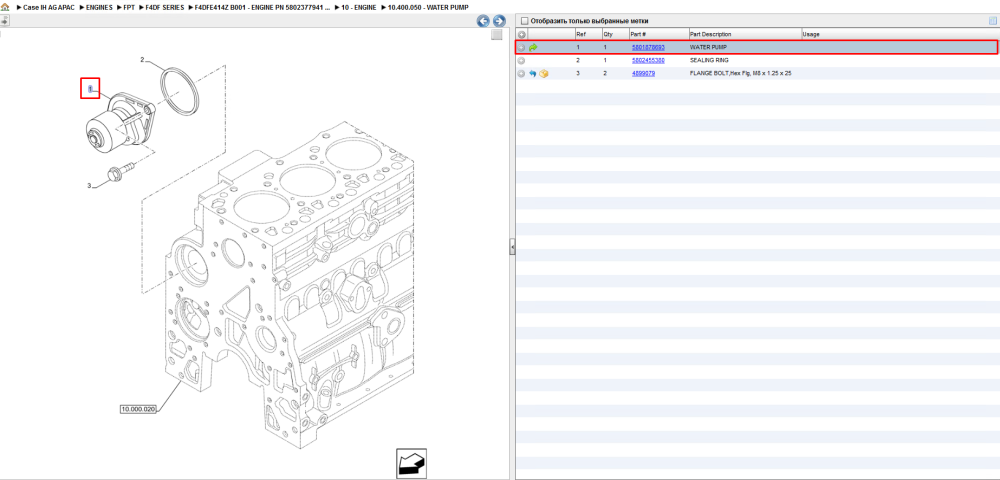This screenshot has height=480, width=1000.
Task: Go to the 10 - ENGINE breadcrumb
Action: [x=358, y=7]
